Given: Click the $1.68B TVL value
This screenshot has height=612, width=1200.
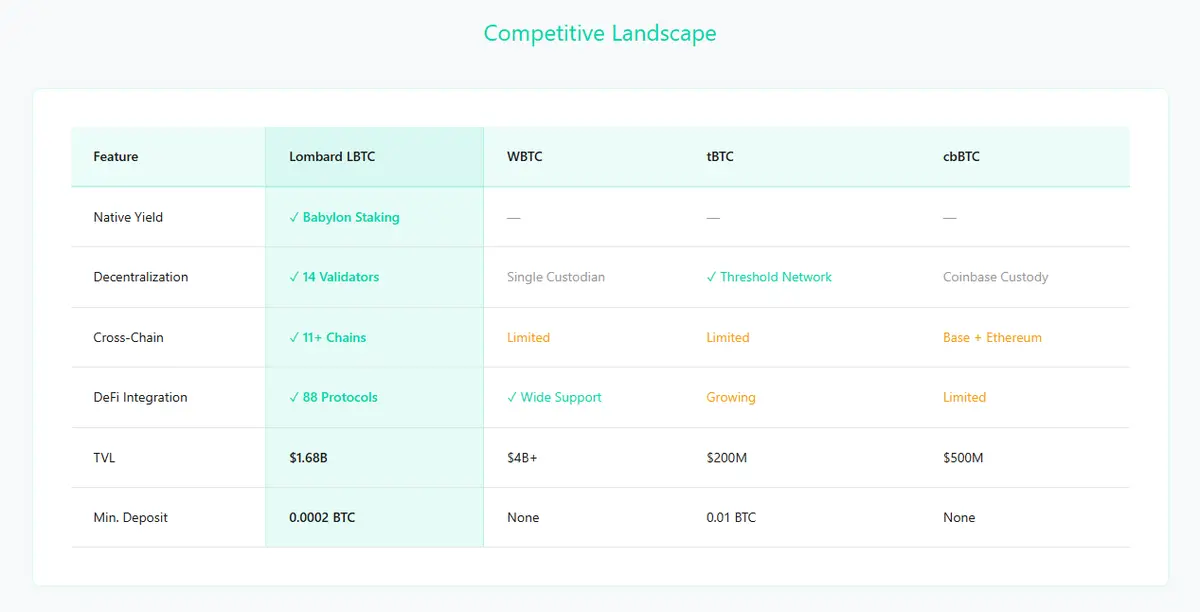Looking at the screenshot, I should pyautogui.click(x=309, y=457).
